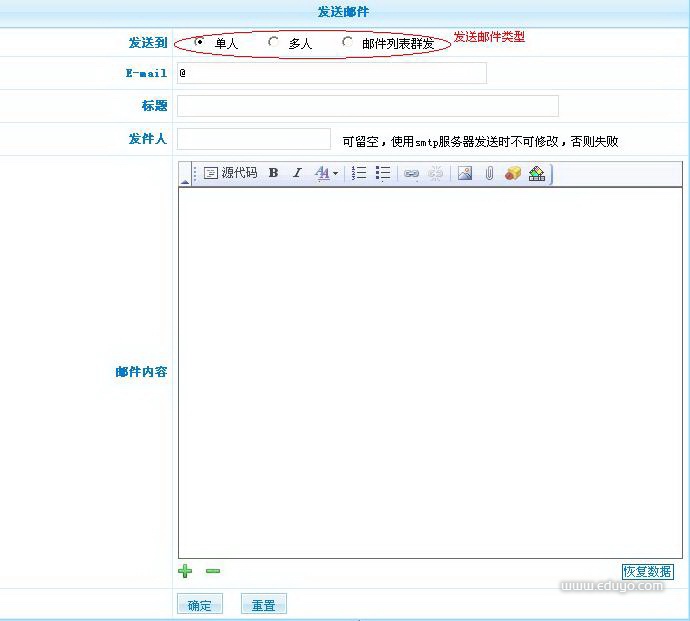The height and width of the screenshot is (621, 690).
Task: Insert a bulleted list
Action: (383, 173)
